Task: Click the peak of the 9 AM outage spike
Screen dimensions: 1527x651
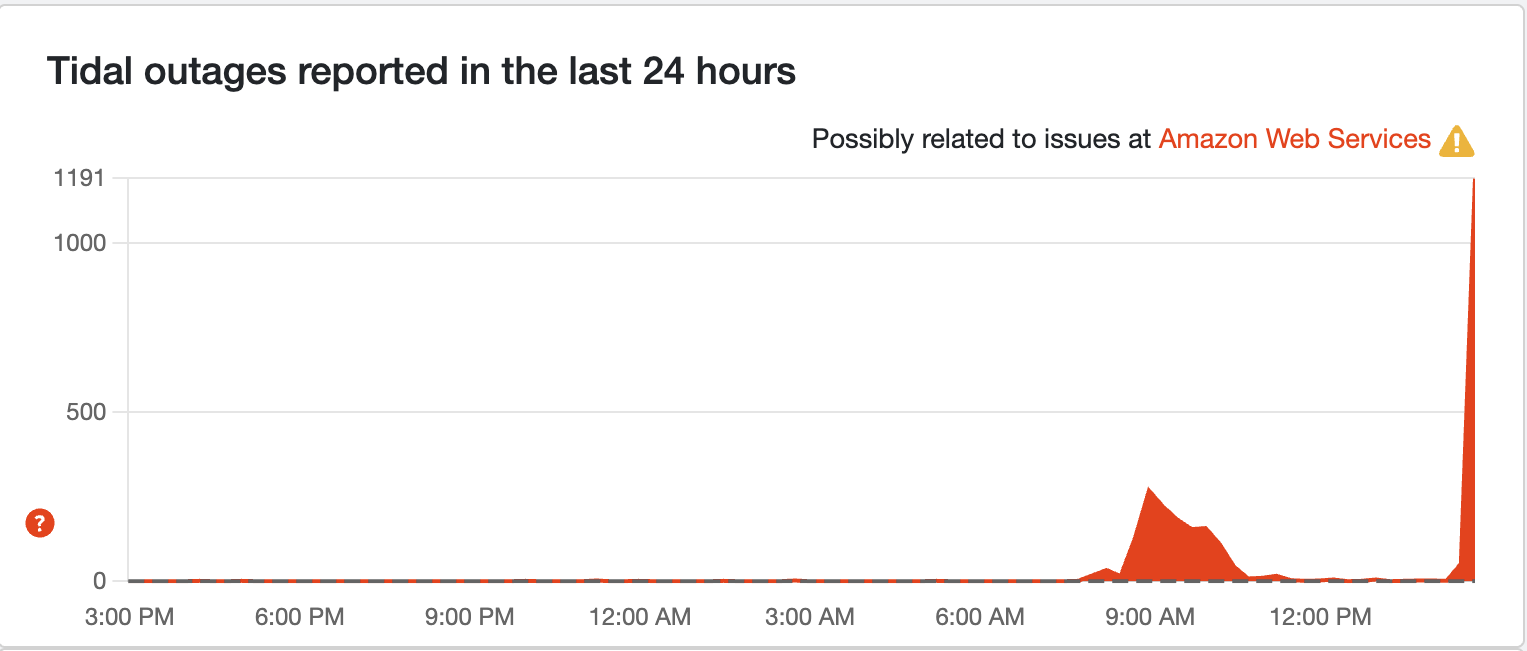Action: (1149, 490)
